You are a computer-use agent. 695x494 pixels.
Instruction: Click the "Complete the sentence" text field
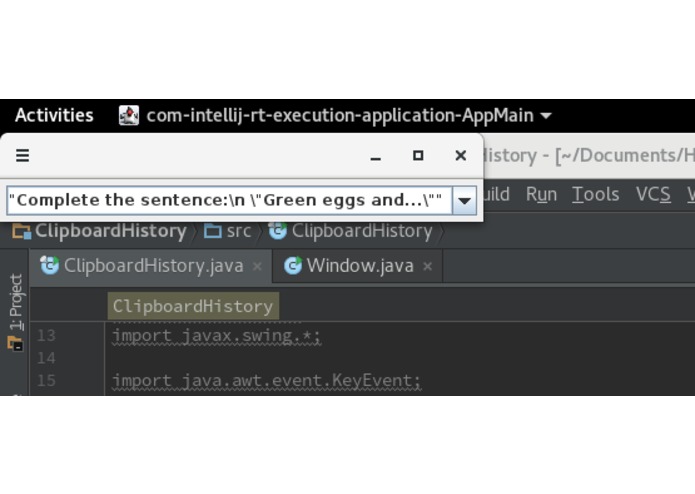click(x=229, y=201)
